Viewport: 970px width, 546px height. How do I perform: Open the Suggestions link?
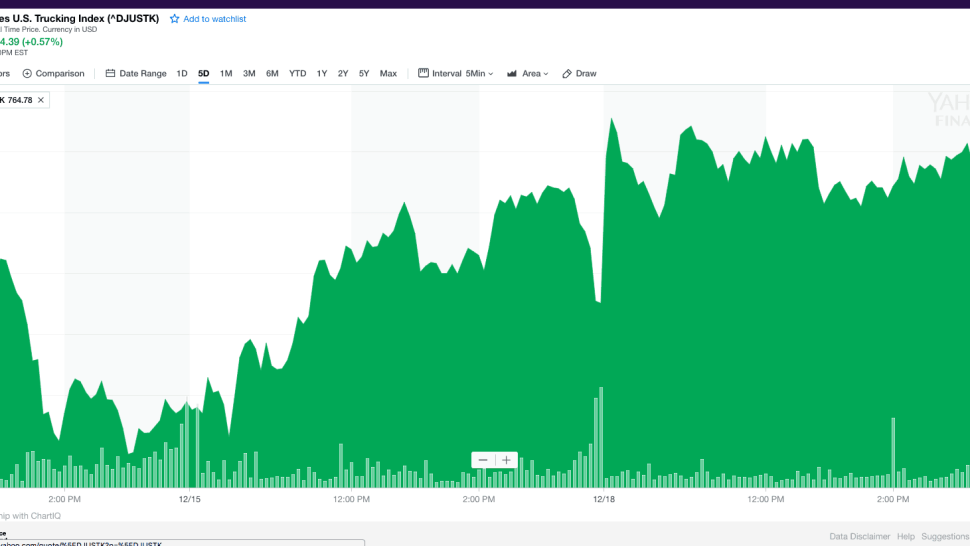[x=945, y=536]
